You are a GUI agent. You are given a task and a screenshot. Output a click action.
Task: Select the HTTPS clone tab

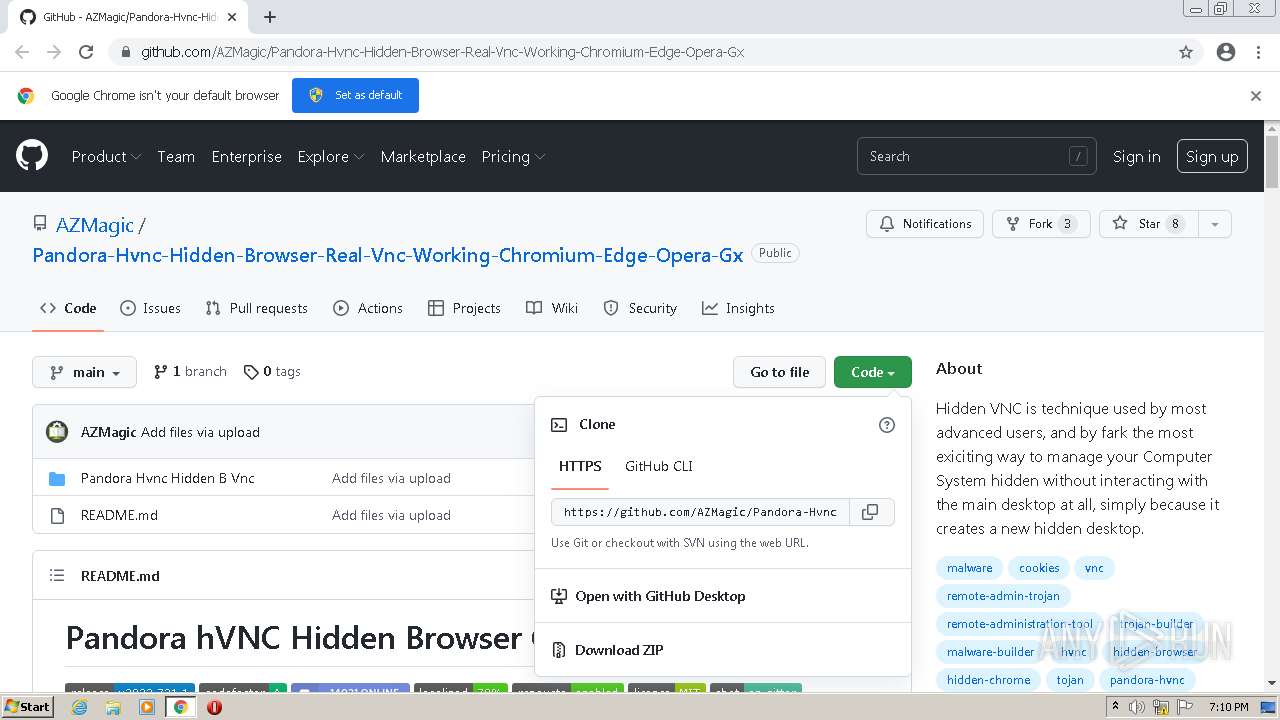(x=580, y=466)
